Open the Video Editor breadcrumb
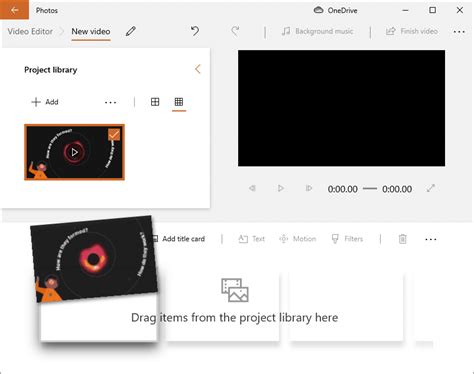 (x=30, y=31)
